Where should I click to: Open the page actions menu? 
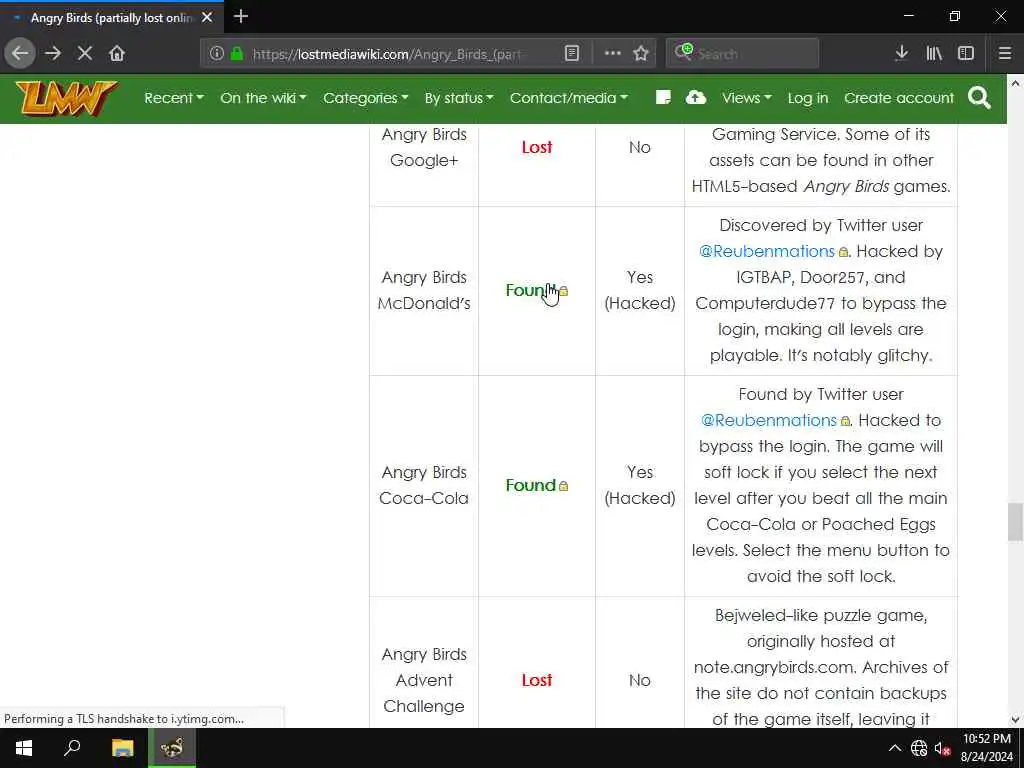click(x=613, y=54)
